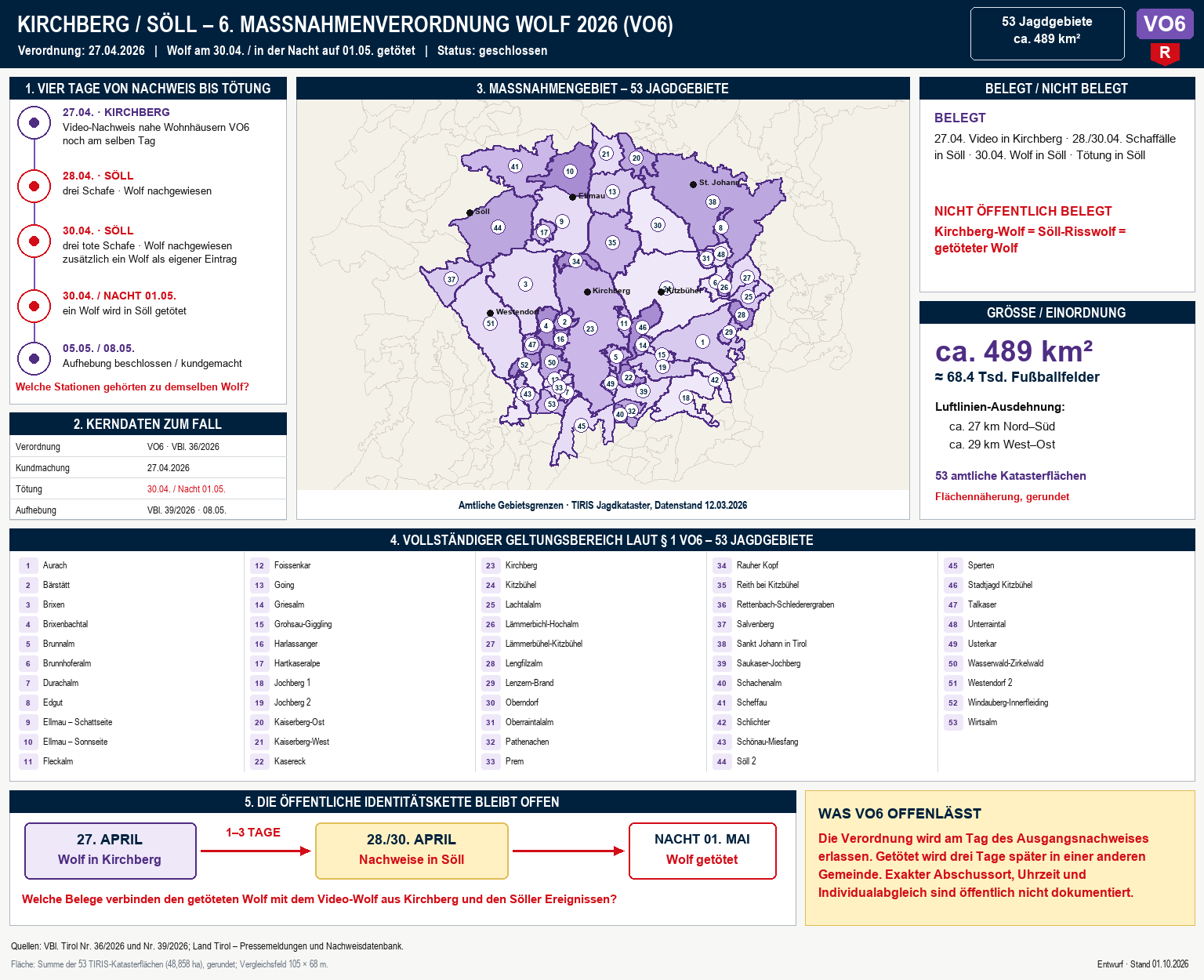Click the '1–3 TAGE' arrow label
1204x980 pixels.
253,833
